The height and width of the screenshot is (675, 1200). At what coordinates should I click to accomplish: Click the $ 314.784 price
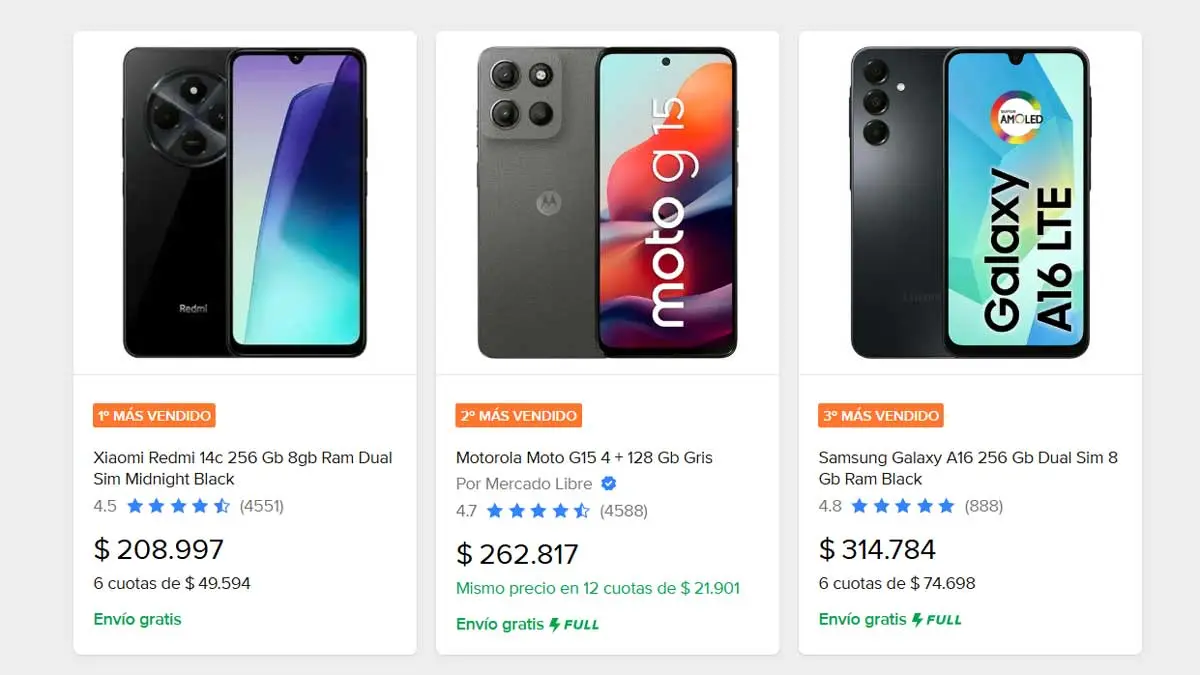(877, 549)
